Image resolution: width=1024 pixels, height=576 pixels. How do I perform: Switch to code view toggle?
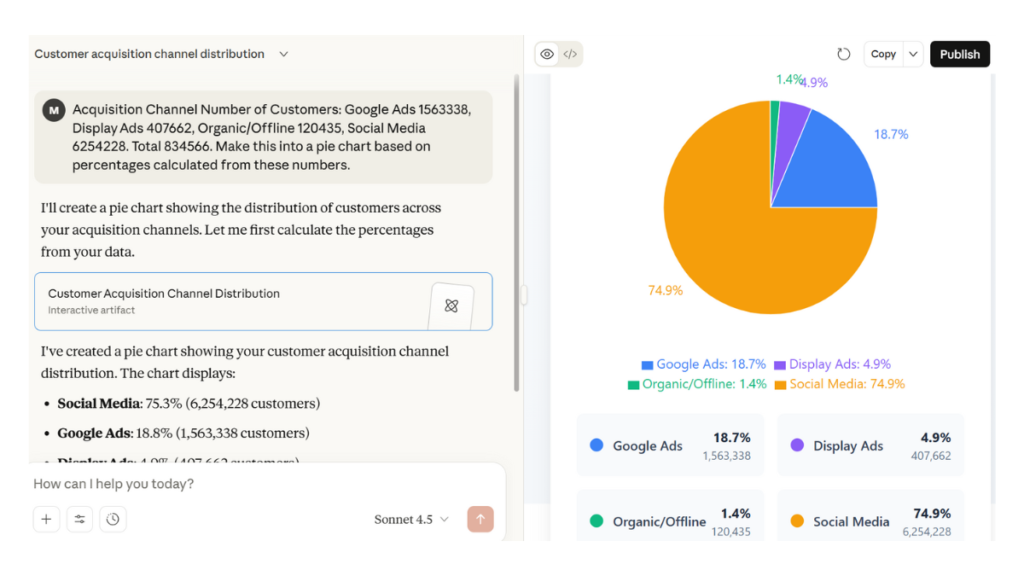570,54
